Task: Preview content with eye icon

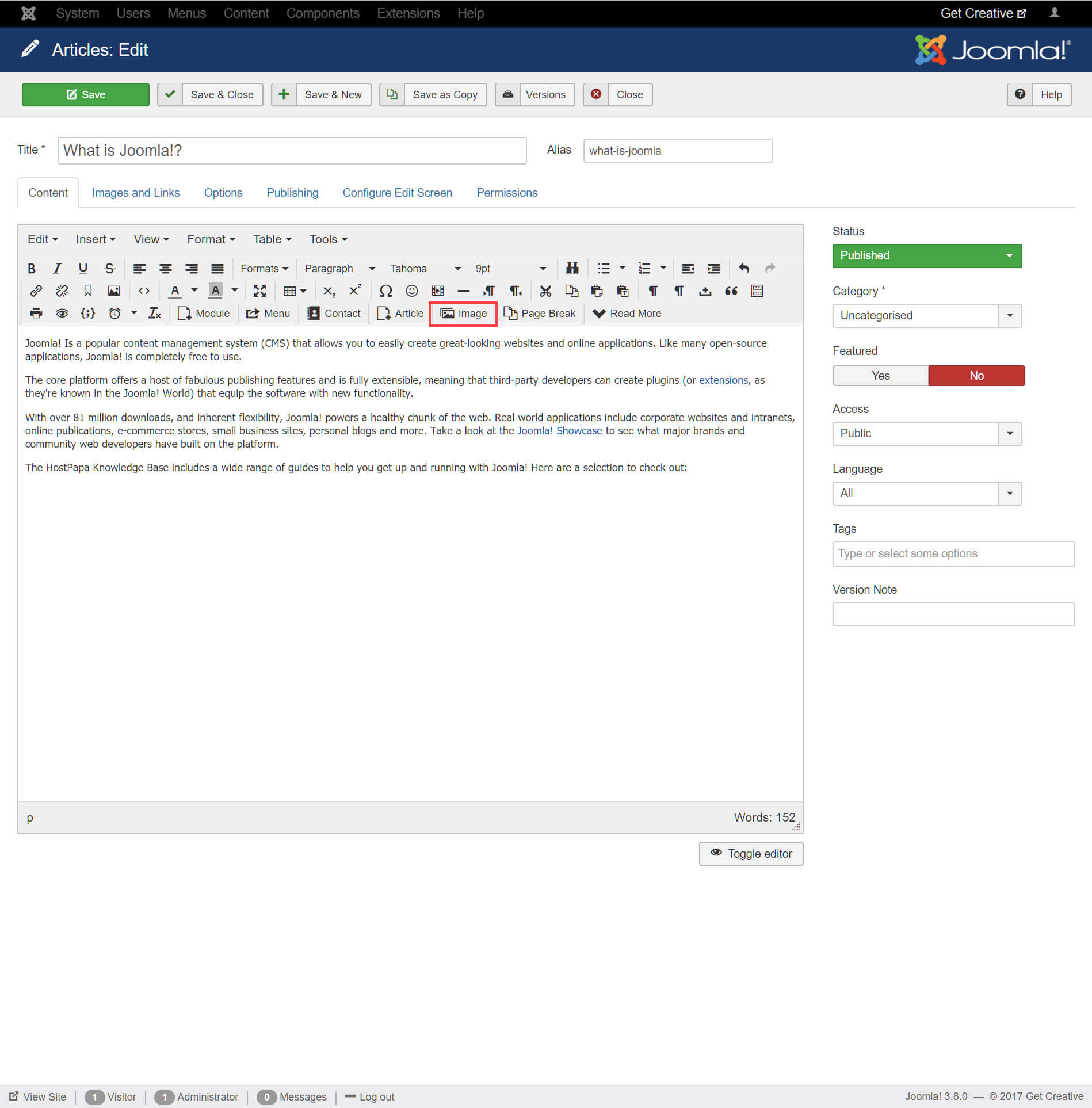Action: pos(62,314)
